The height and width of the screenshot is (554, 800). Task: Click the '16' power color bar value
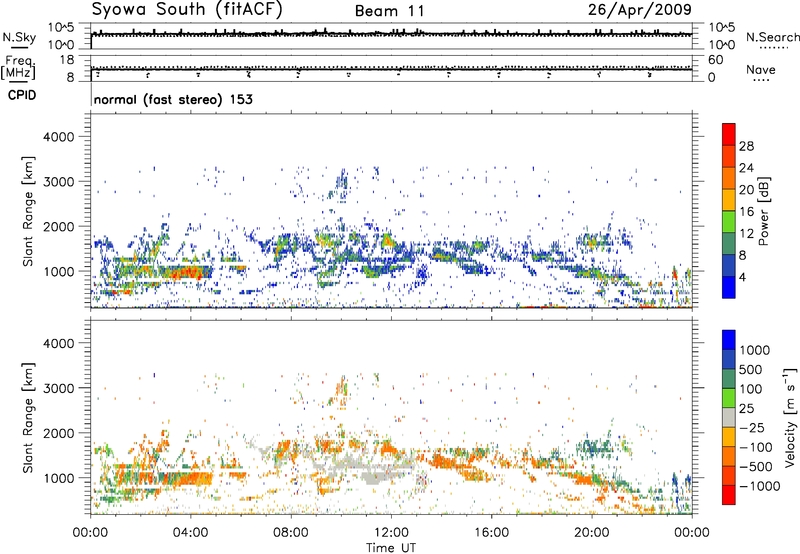(746, 212)
